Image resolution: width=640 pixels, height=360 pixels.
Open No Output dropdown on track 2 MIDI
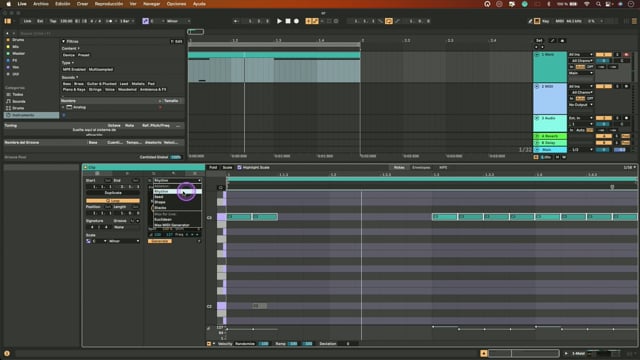click(580, 105)
